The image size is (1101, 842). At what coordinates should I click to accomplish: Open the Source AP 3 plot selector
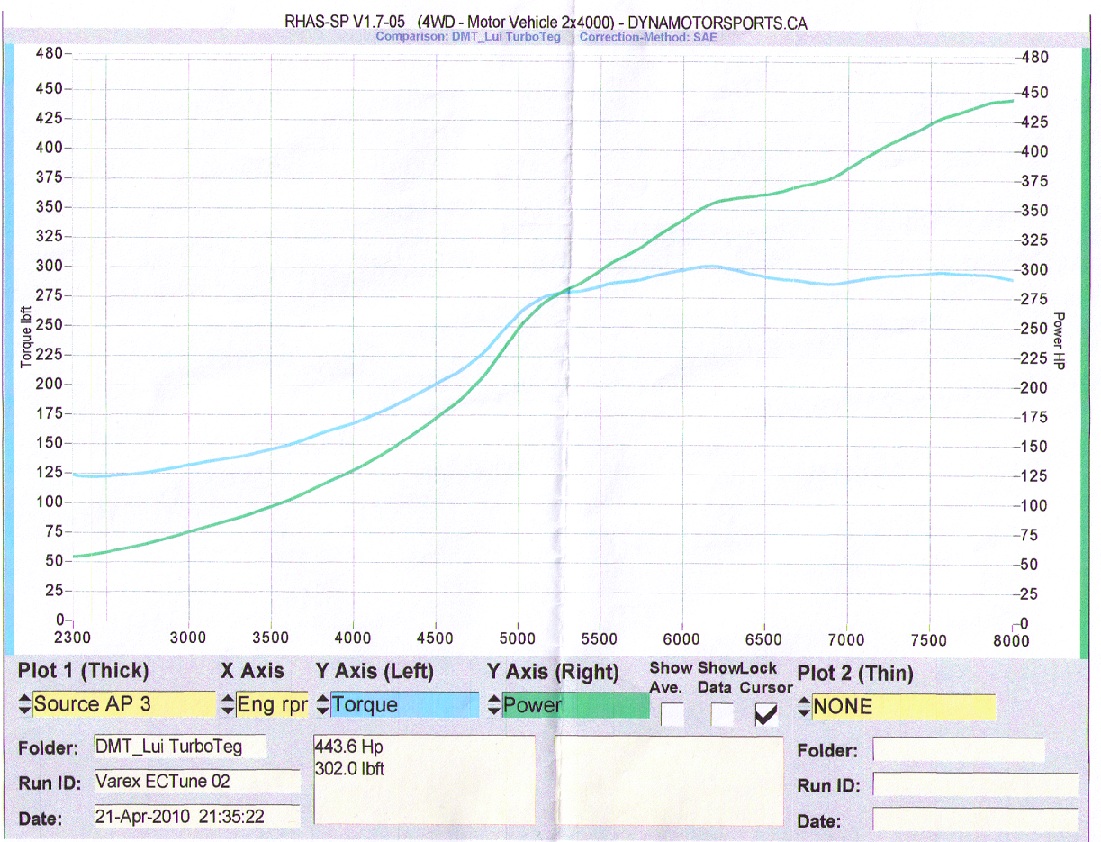coord(124,704)
